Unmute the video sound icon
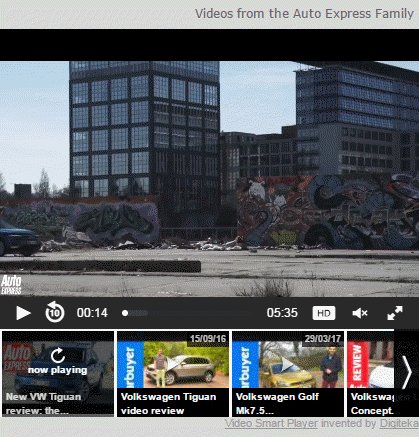The width and height of the screenshot is (419, 437). click(x=360, y=313)
